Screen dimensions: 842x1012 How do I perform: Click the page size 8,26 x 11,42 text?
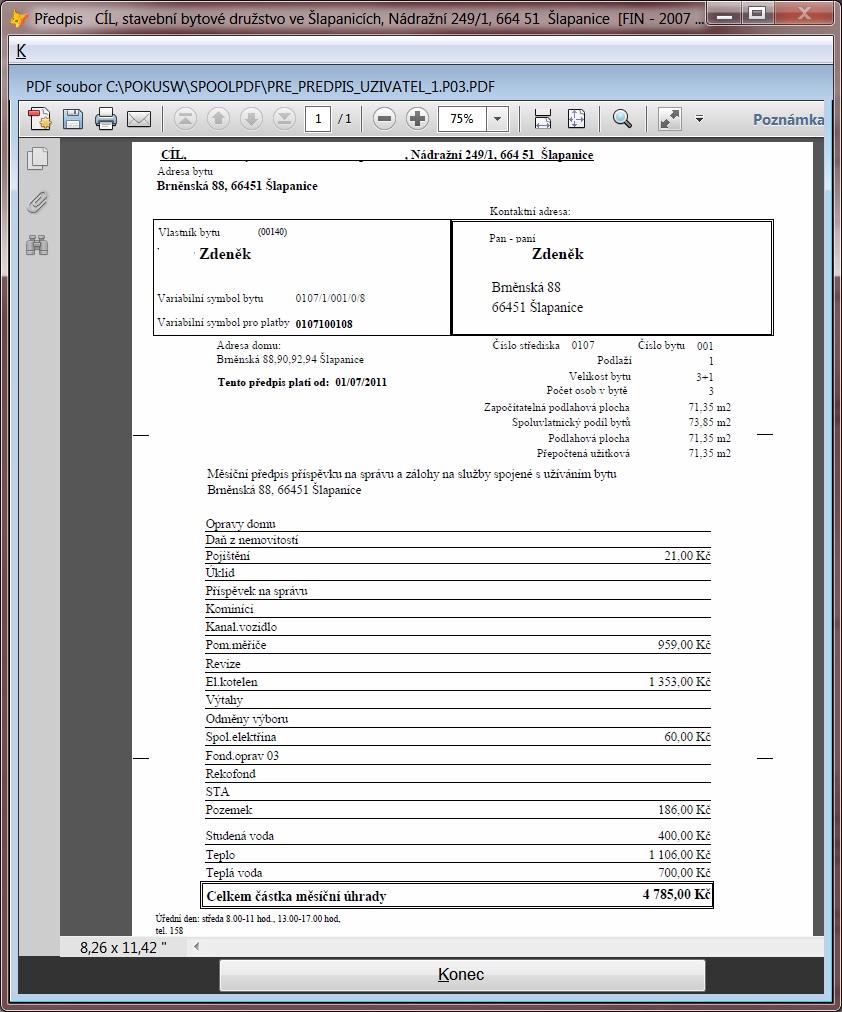[x=123, y=947]
